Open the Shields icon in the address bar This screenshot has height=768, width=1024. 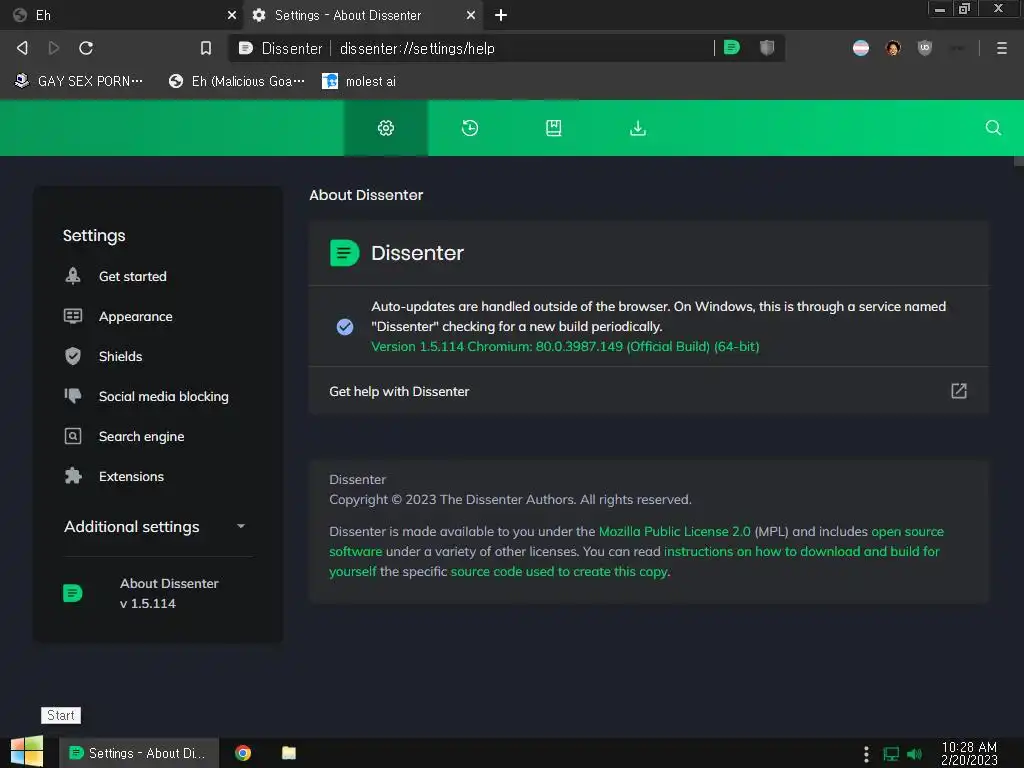tap(767, 47)
